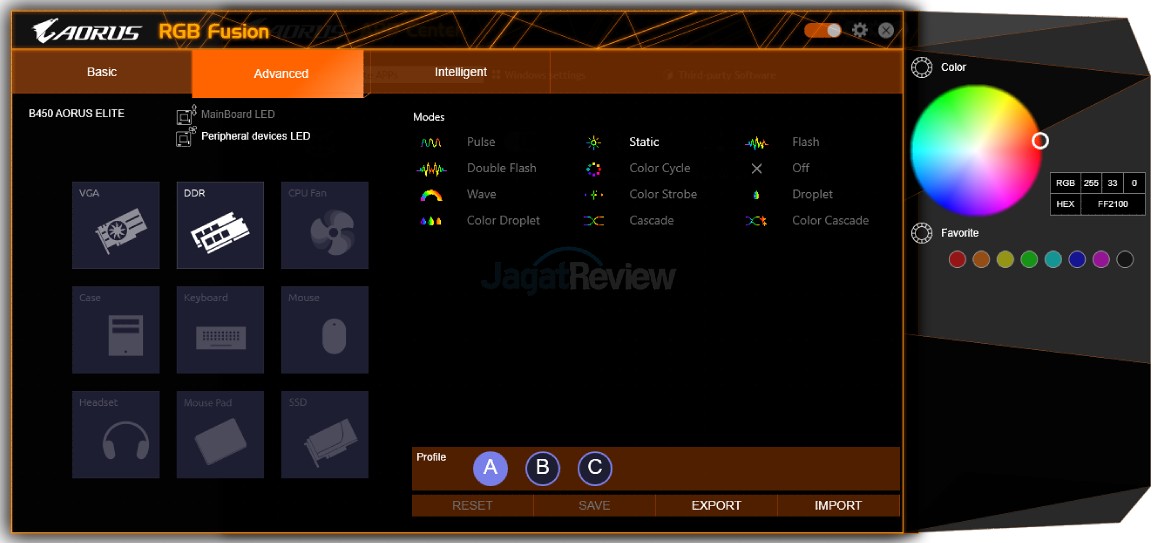Click the red RGB value field 255
Viewport: 1158px width, 543px height.
[x=1091, y=183]
